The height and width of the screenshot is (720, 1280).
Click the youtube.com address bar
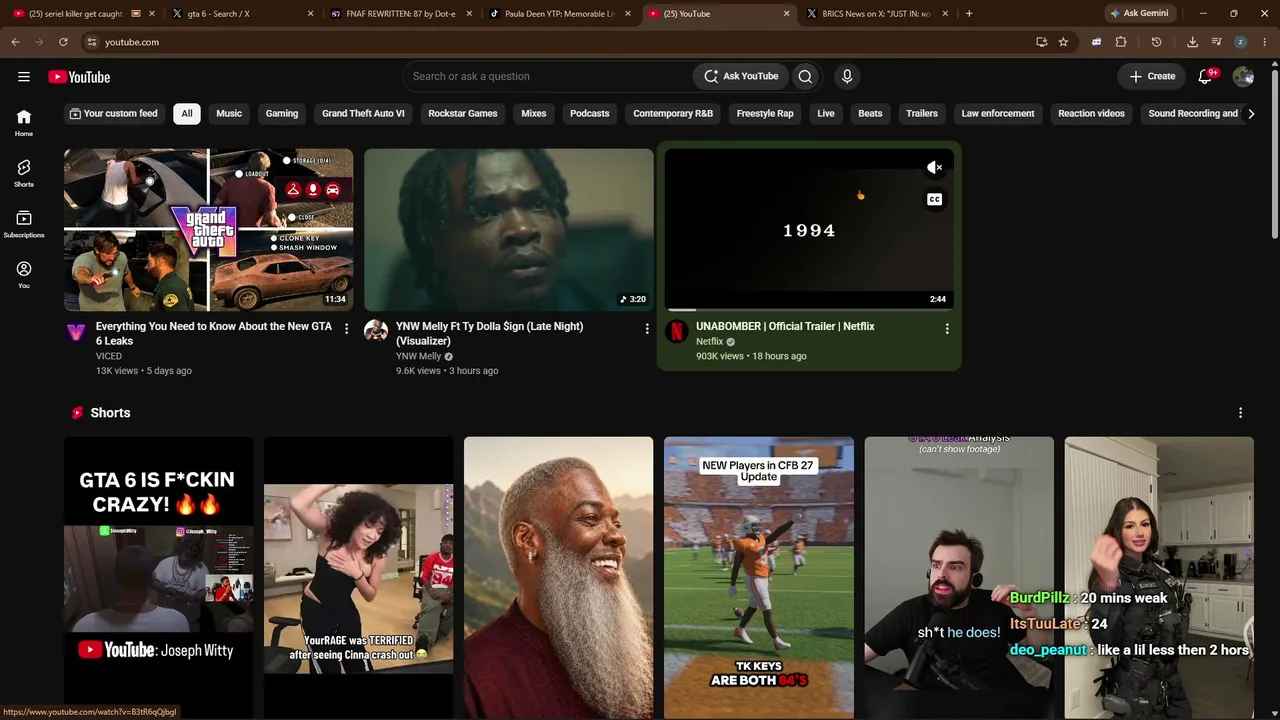[x=560, y=42]
